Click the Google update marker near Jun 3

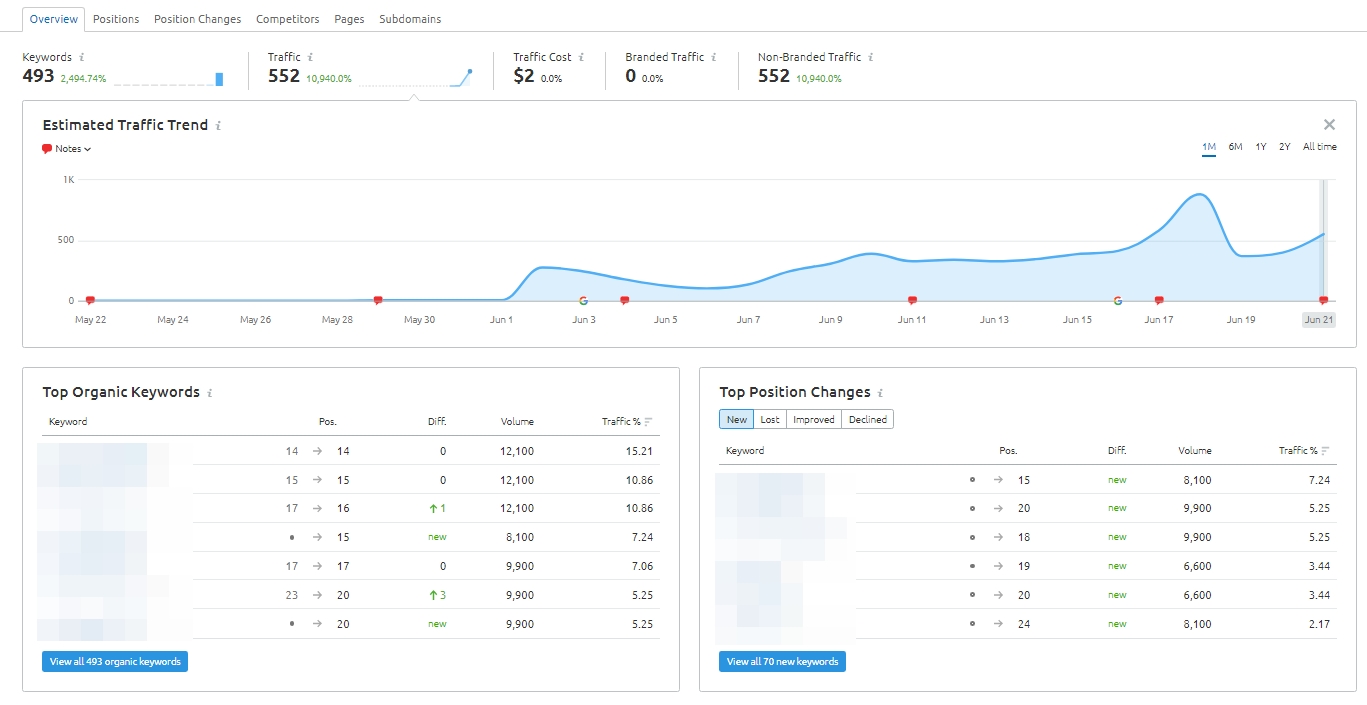pos(583,300)
